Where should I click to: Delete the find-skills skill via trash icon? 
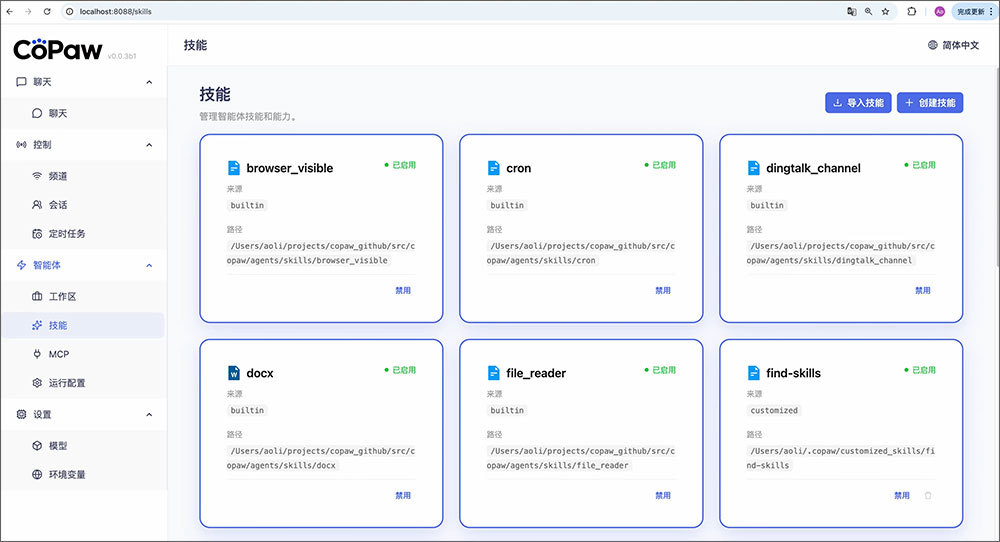coord(928,495)
